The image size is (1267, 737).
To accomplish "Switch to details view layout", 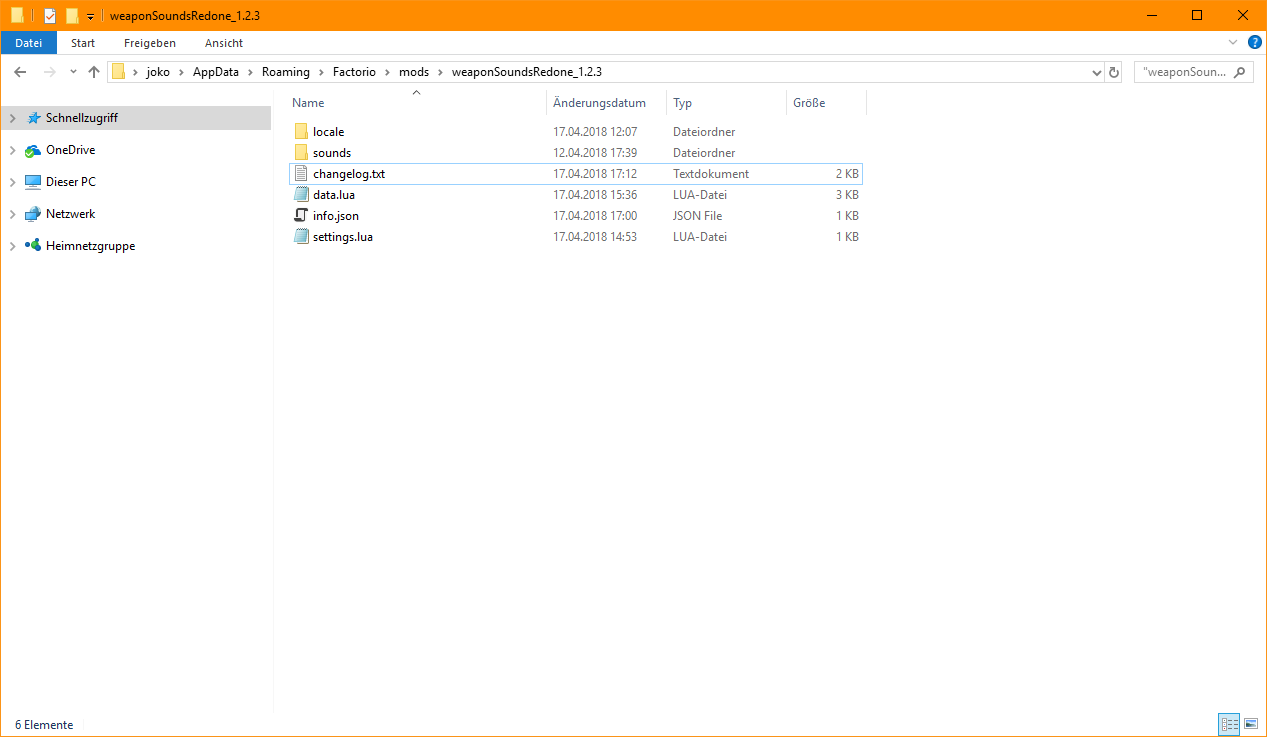I will click(x=1228, y=724).
